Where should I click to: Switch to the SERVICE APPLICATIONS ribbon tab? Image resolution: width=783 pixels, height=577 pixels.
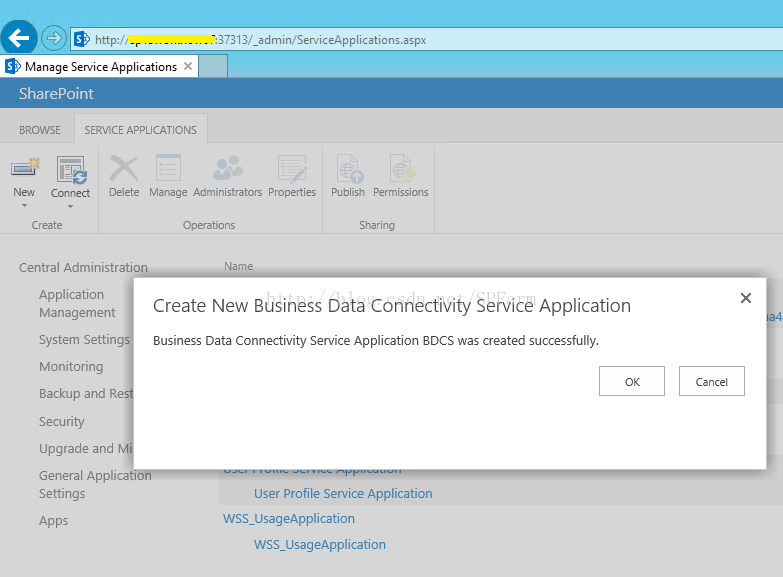point(140,130)
